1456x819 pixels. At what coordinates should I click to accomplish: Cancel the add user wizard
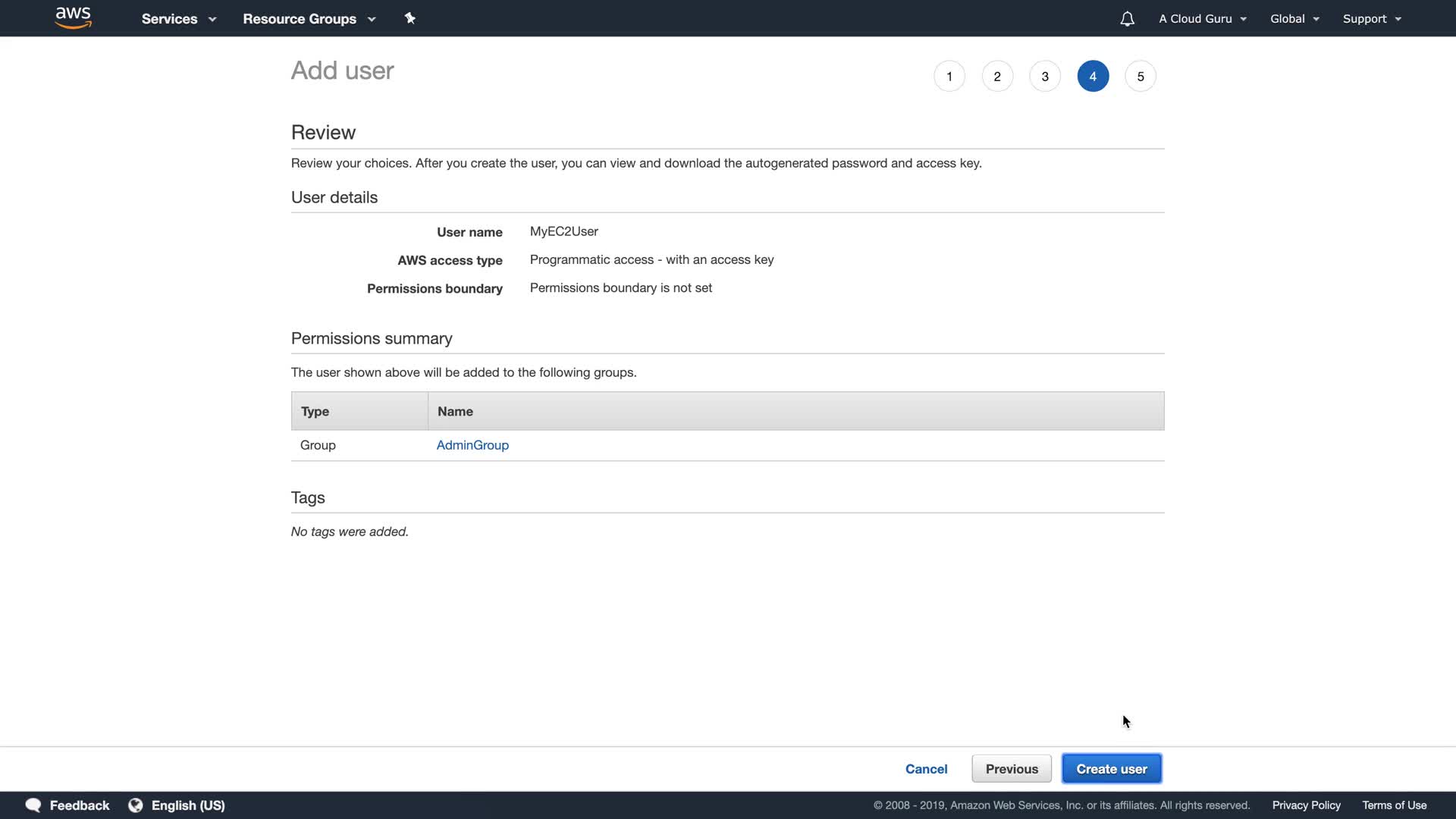point(926,769)
